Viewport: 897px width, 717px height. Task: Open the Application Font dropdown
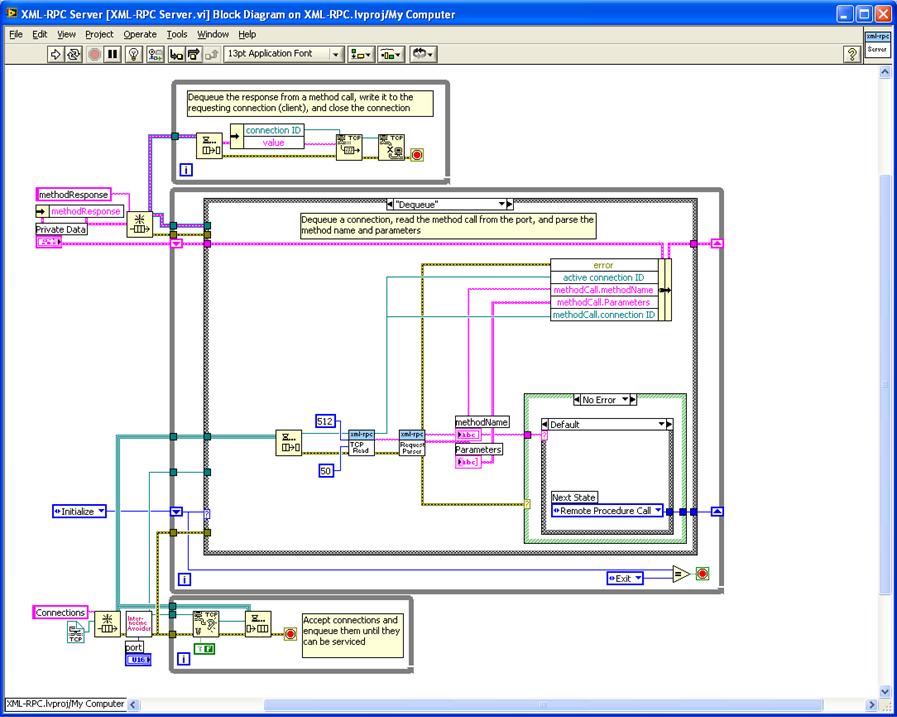(x=284, y=54)
